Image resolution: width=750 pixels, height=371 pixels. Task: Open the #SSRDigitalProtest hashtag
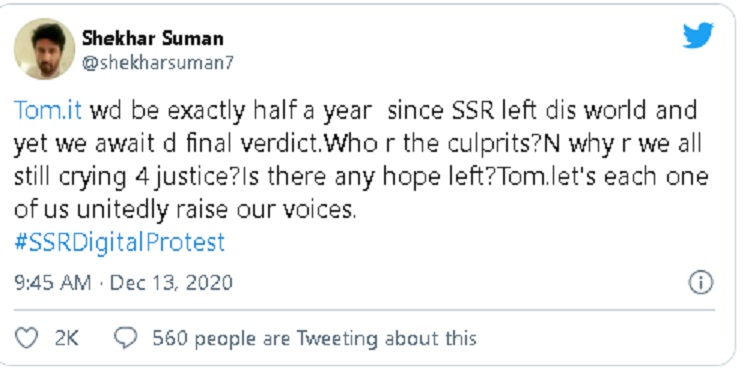click(119, 242)
